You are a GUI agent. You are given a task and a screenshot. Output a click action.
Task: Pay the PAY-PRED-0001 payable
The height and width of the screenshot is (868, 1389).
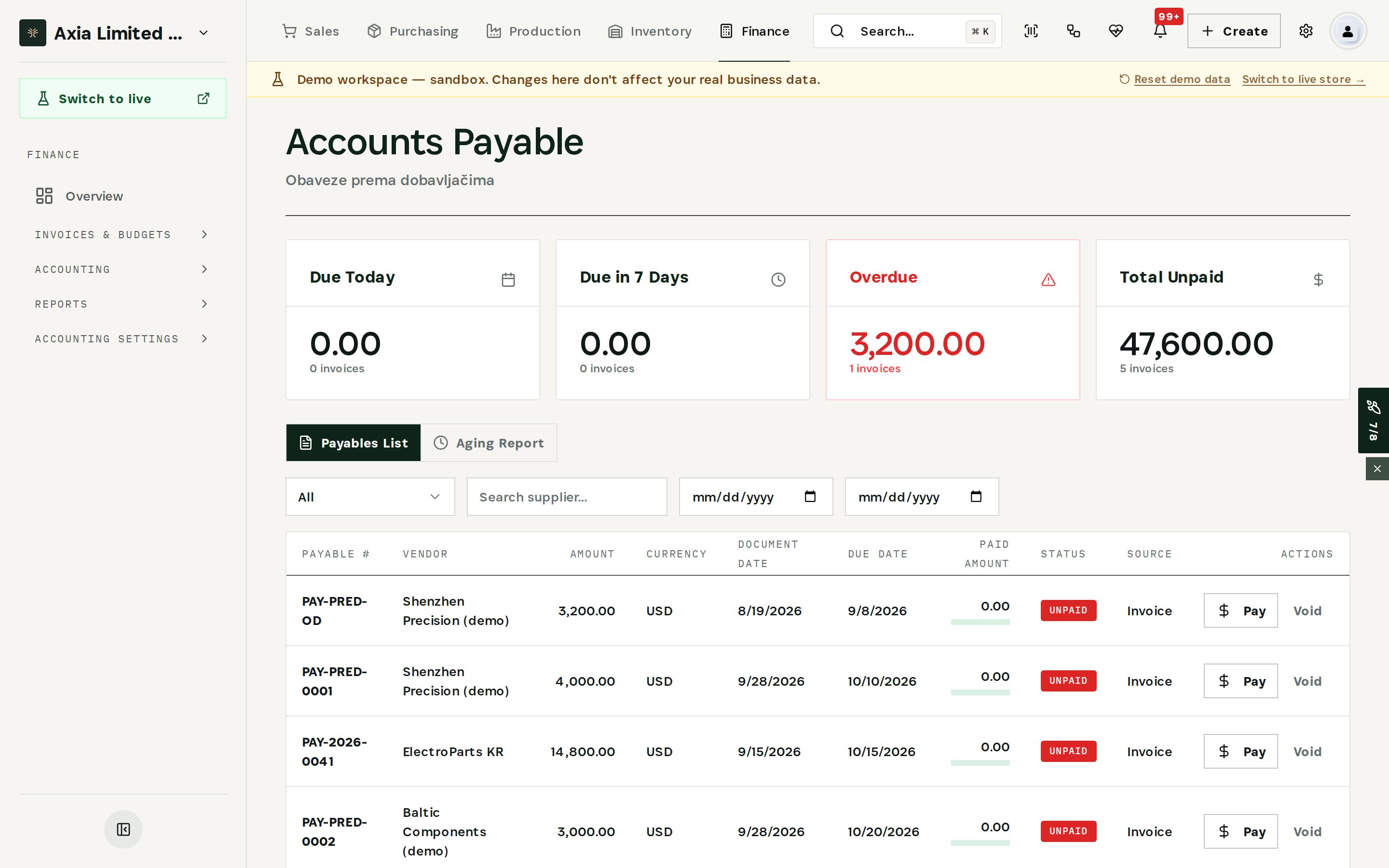pyautogui.click(x=1240, y=681)
